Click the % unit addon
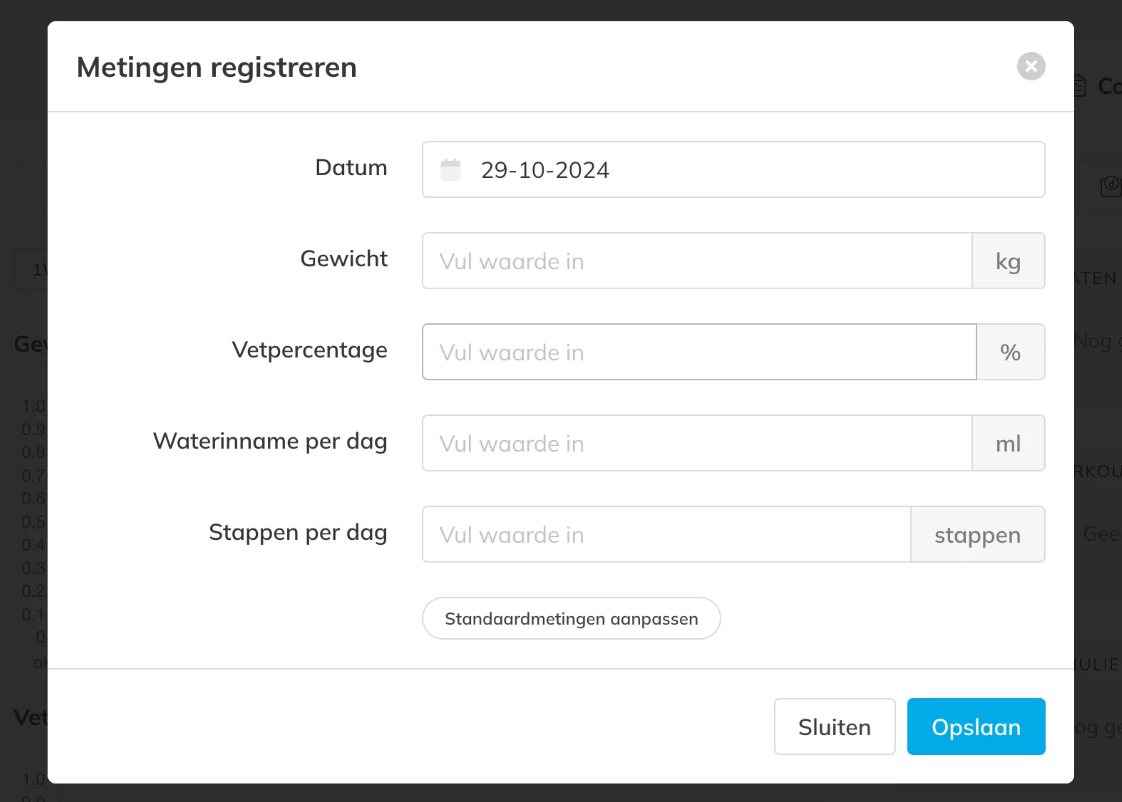 [x=1010, y=352]
